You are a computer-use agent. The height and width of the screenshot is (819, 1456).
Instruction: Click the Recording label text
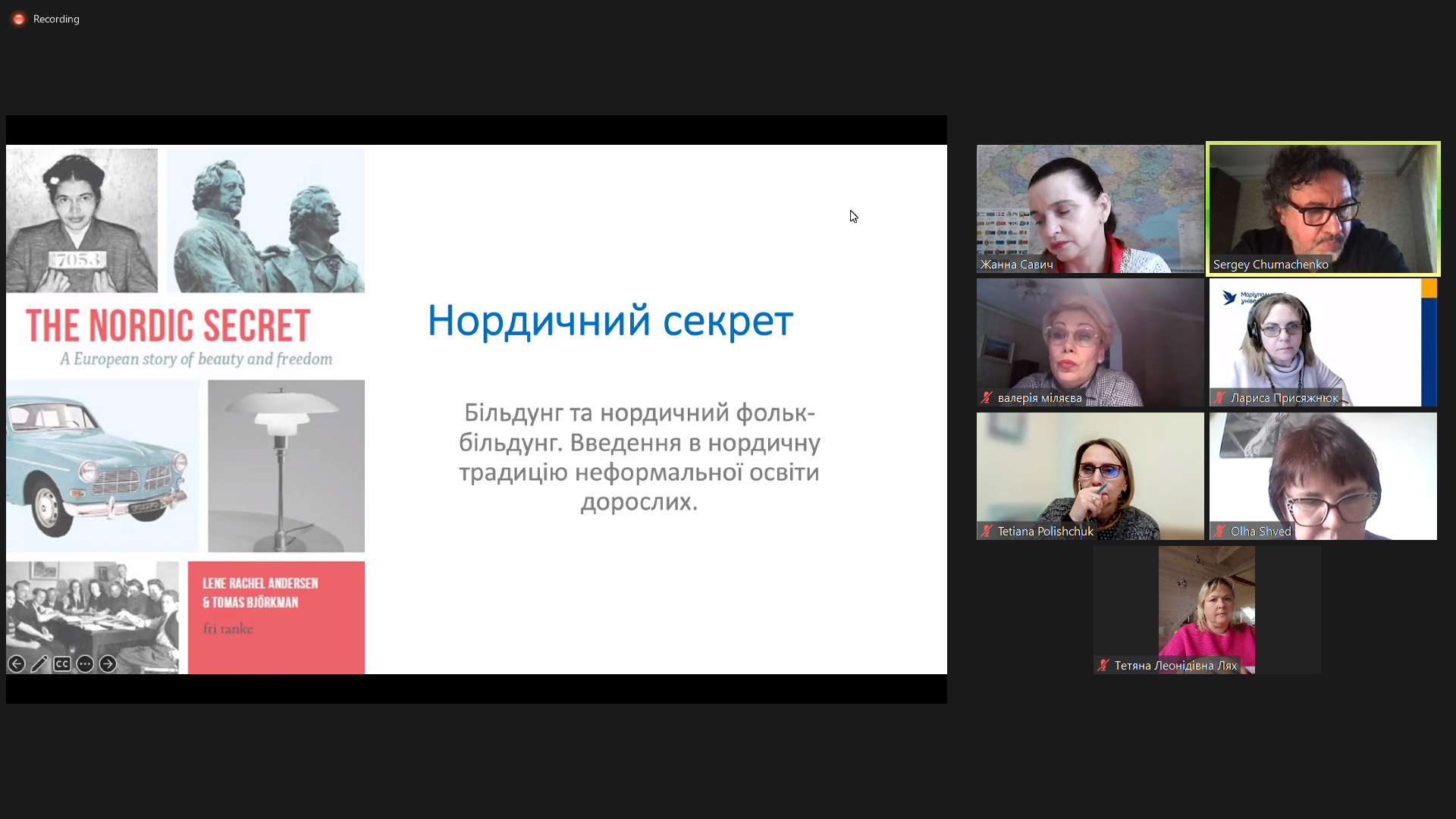point(55,19)
